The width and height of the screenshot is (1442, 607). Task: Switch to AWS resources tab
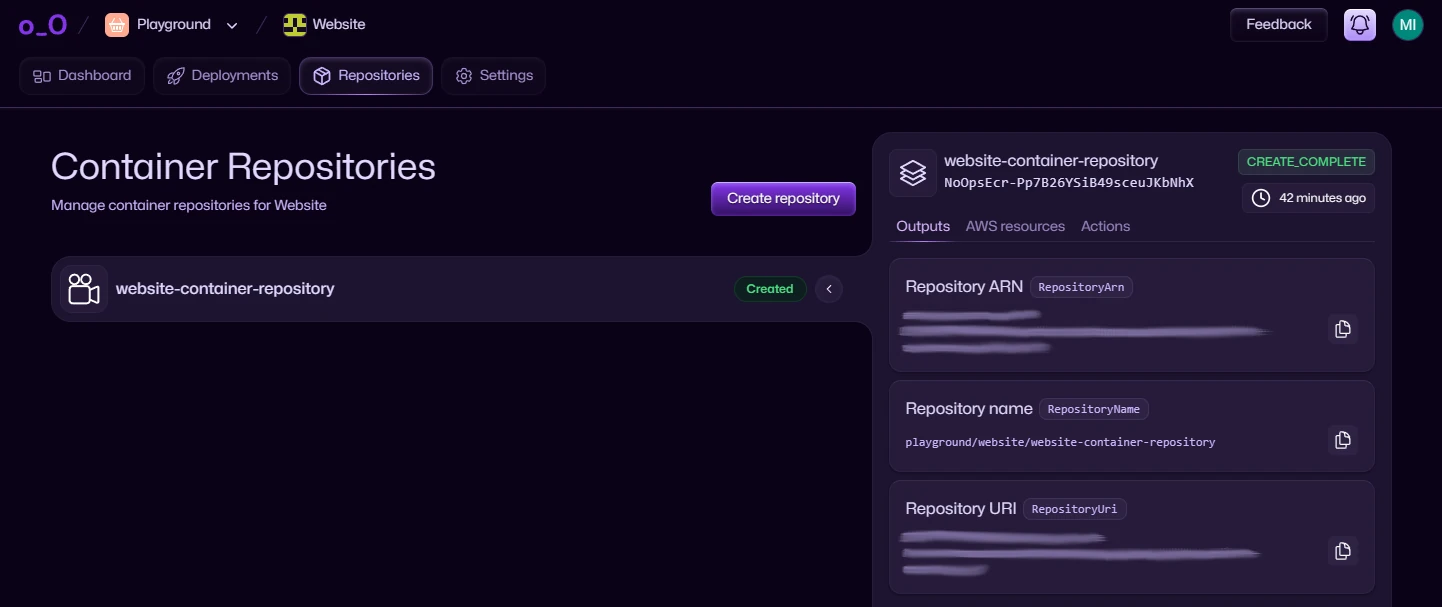pyautogui.click(x=1015, y=226)
